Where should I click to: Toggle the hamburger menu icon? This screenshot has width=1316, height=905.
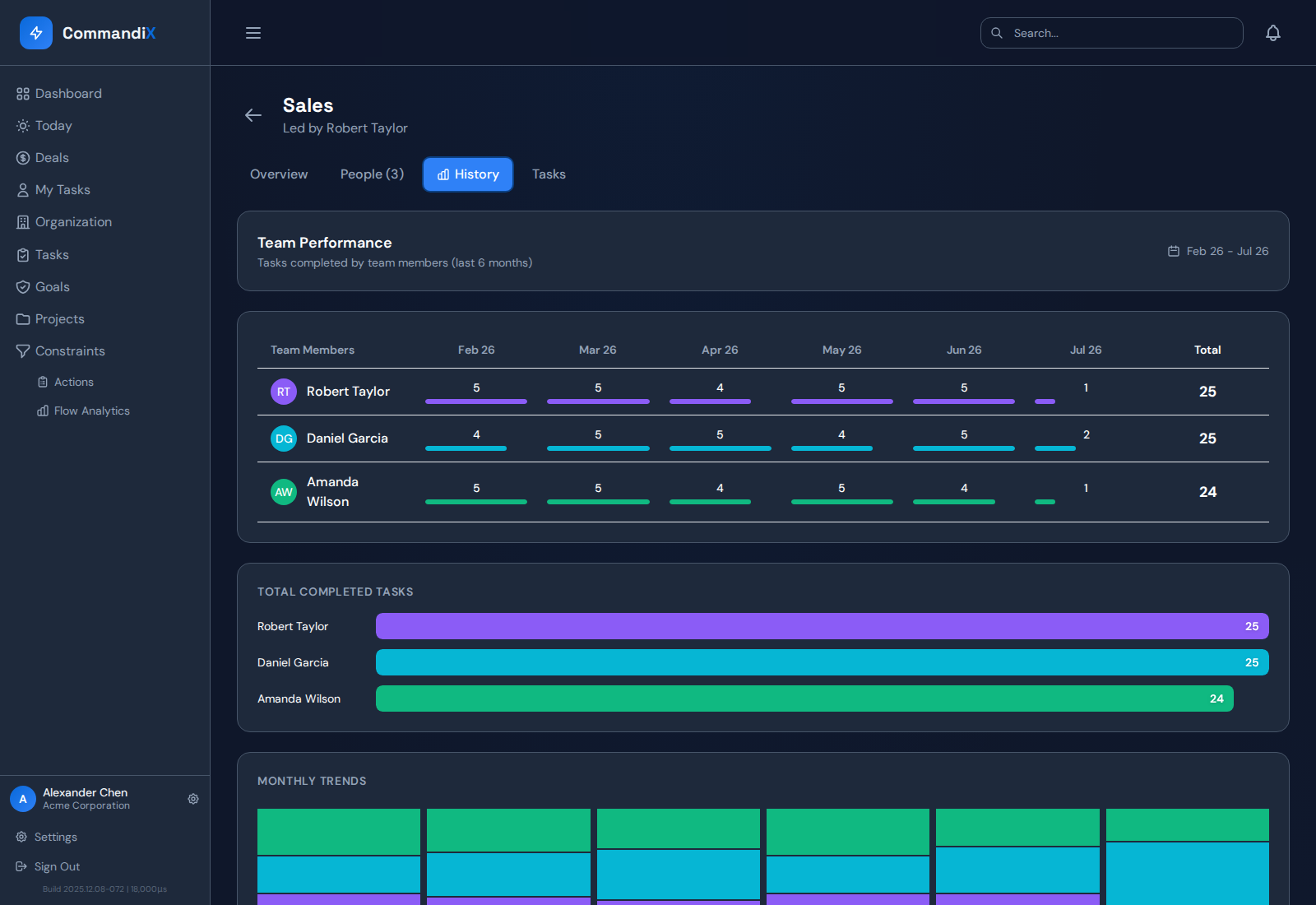click(253, 33)
